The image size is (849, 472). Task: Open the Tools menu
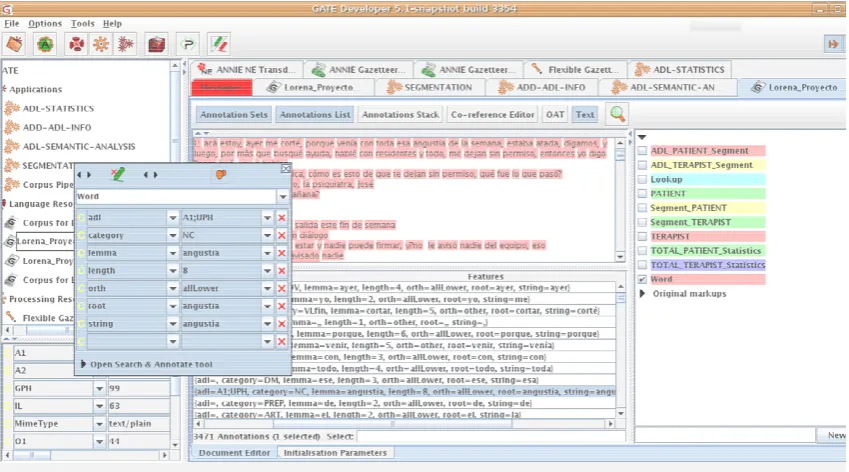point(82,23)
